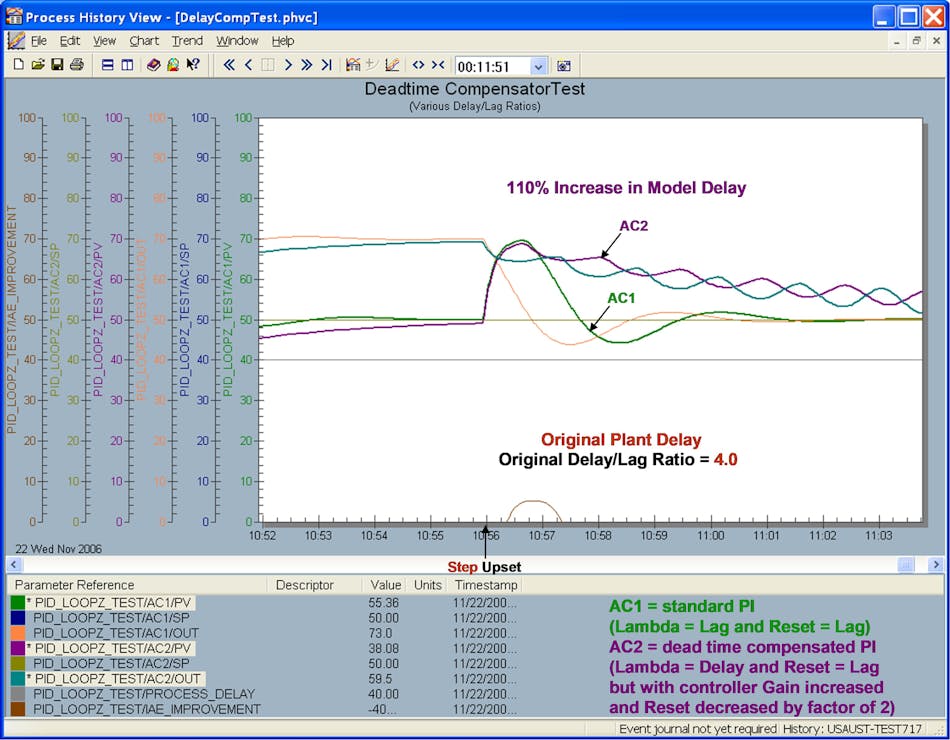950x740 pixels.
Task: Click the right arrow of horizontal scrollbar
Action: click(x=935, y=565)
